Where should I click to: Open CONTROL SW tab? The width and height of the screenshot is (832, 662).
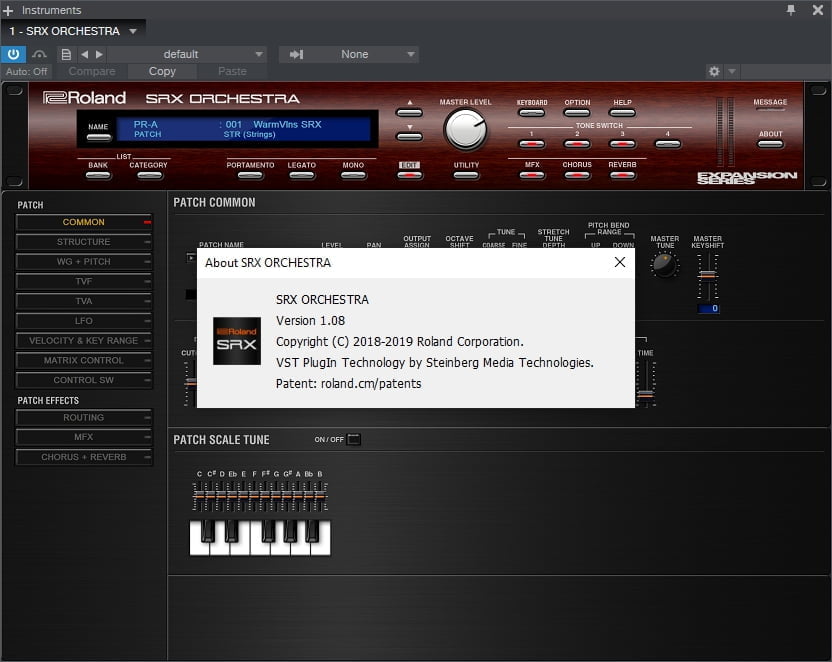84,380
